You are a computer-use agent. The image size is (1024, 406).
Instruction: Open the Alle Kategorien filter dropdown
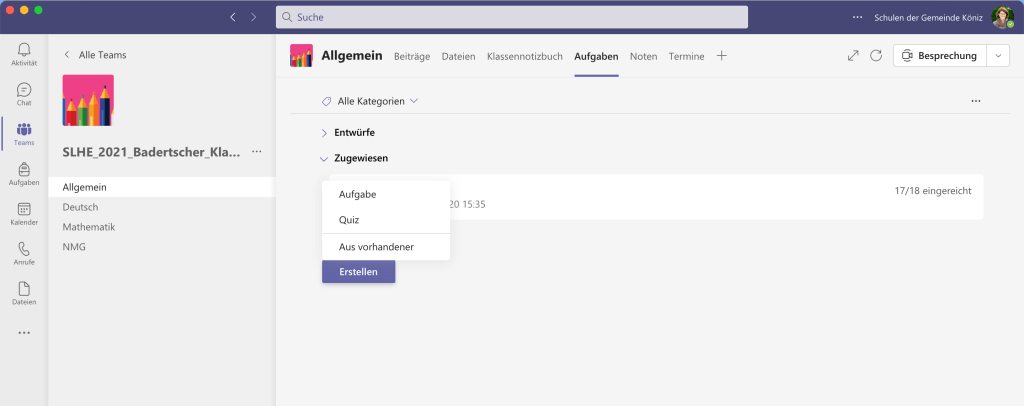point(369,101)
